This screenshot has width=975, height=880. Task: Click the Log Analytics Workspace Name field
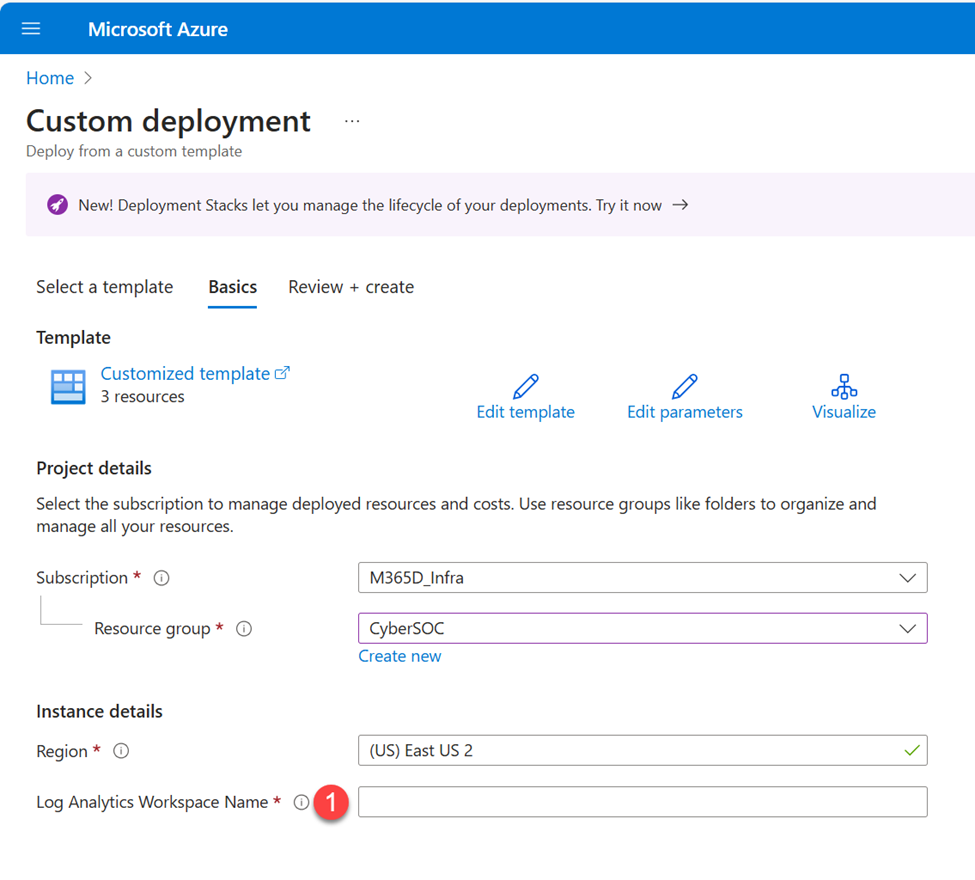pos(642,802)
